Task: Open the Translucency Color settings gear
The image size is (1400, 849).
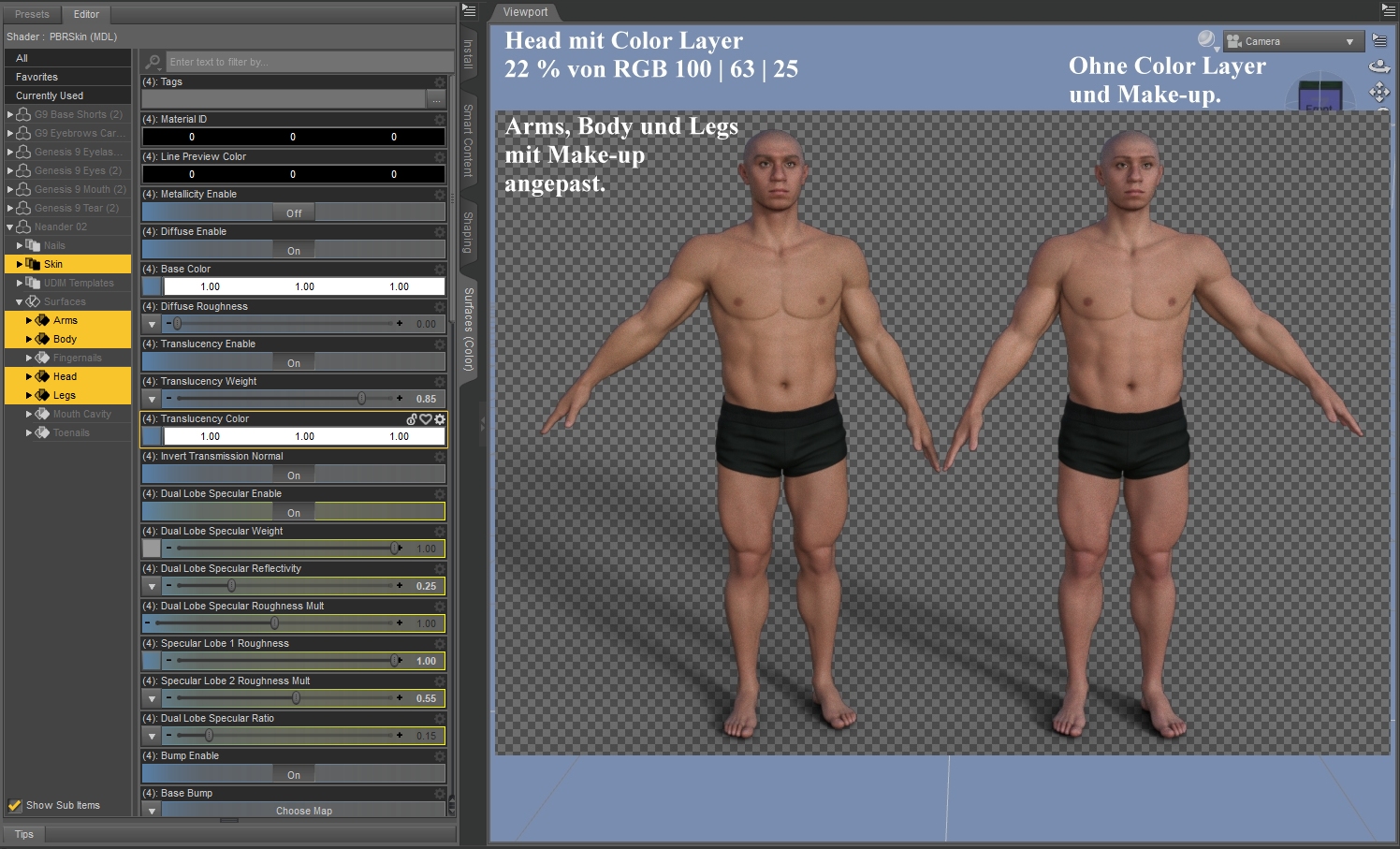Action: point(440,419)
